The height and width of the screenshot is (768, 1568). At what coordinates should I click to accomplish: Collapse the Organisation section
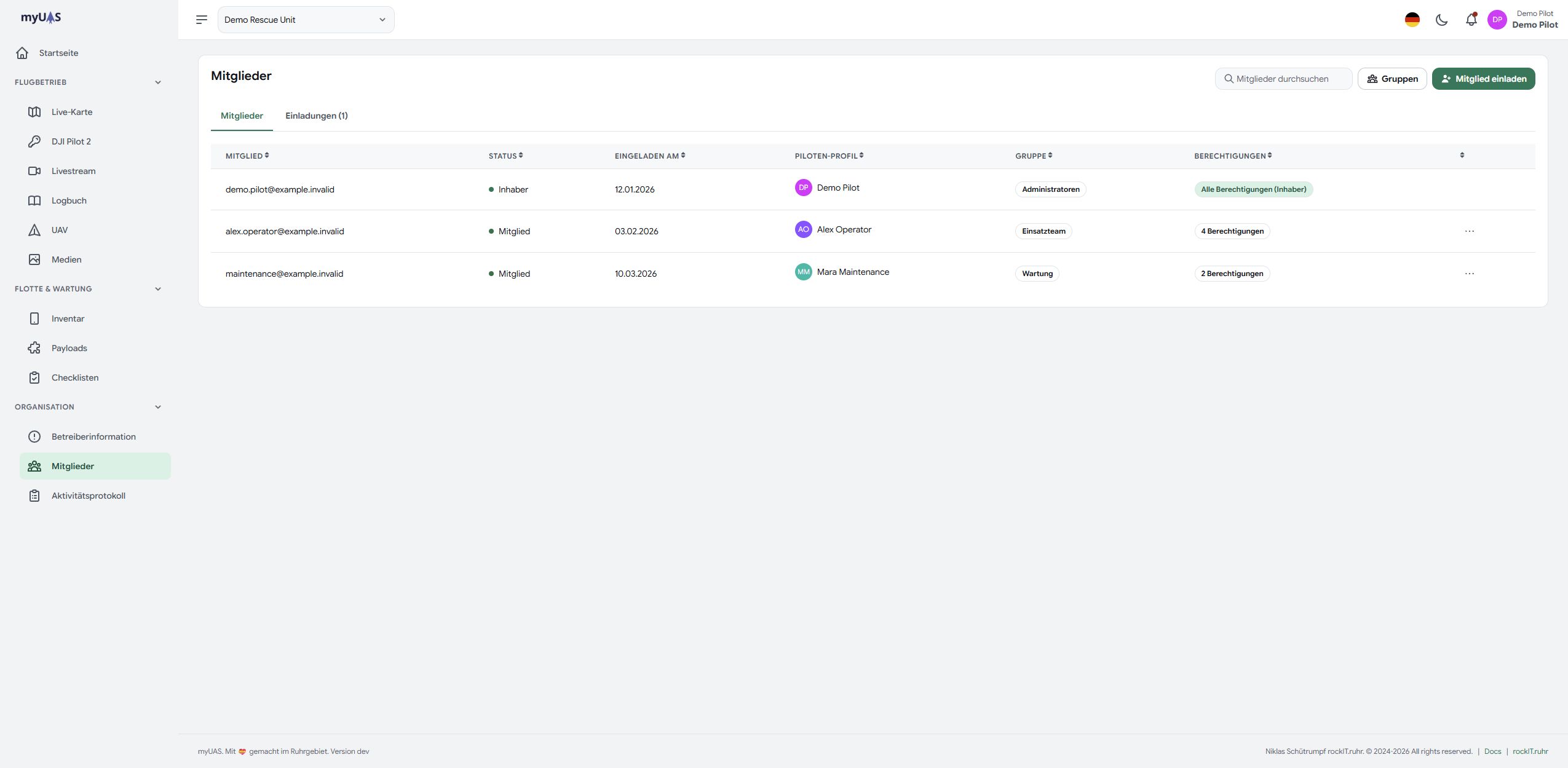pyautogui.click(x=158, y=407)
